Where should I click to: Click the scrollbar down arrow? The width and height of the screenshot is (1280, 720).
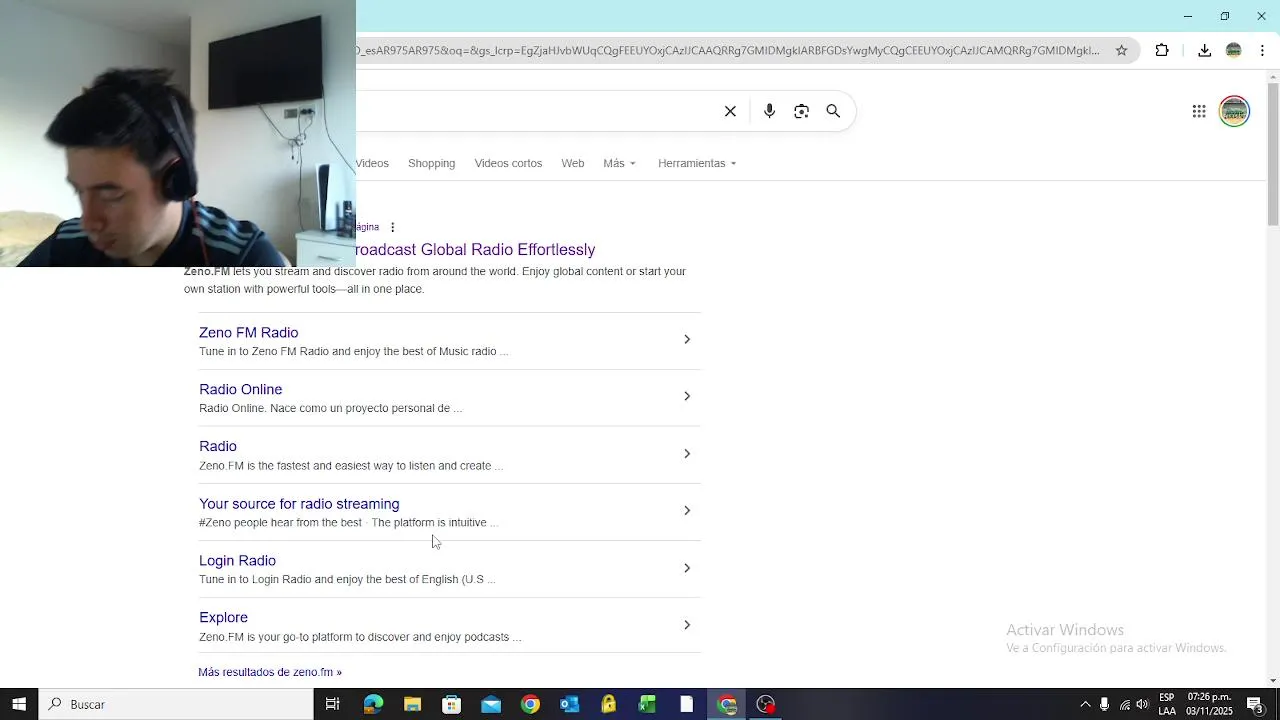pos(1273,681)
